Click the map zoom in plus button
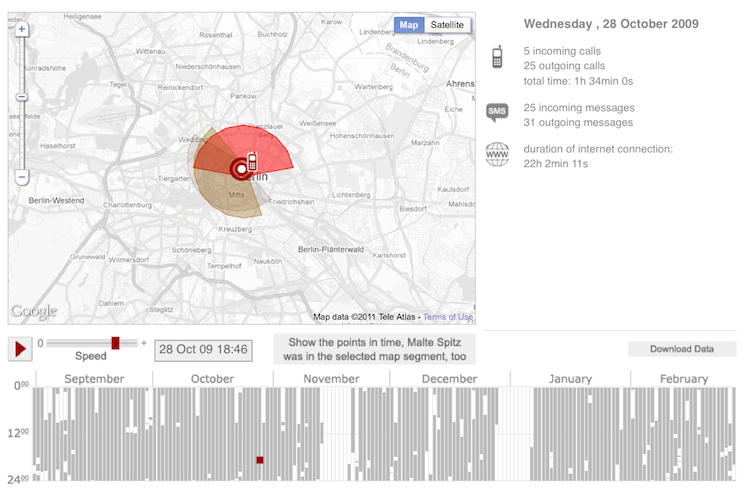This screenshot has height=494, width=750. tap(22, 30)
